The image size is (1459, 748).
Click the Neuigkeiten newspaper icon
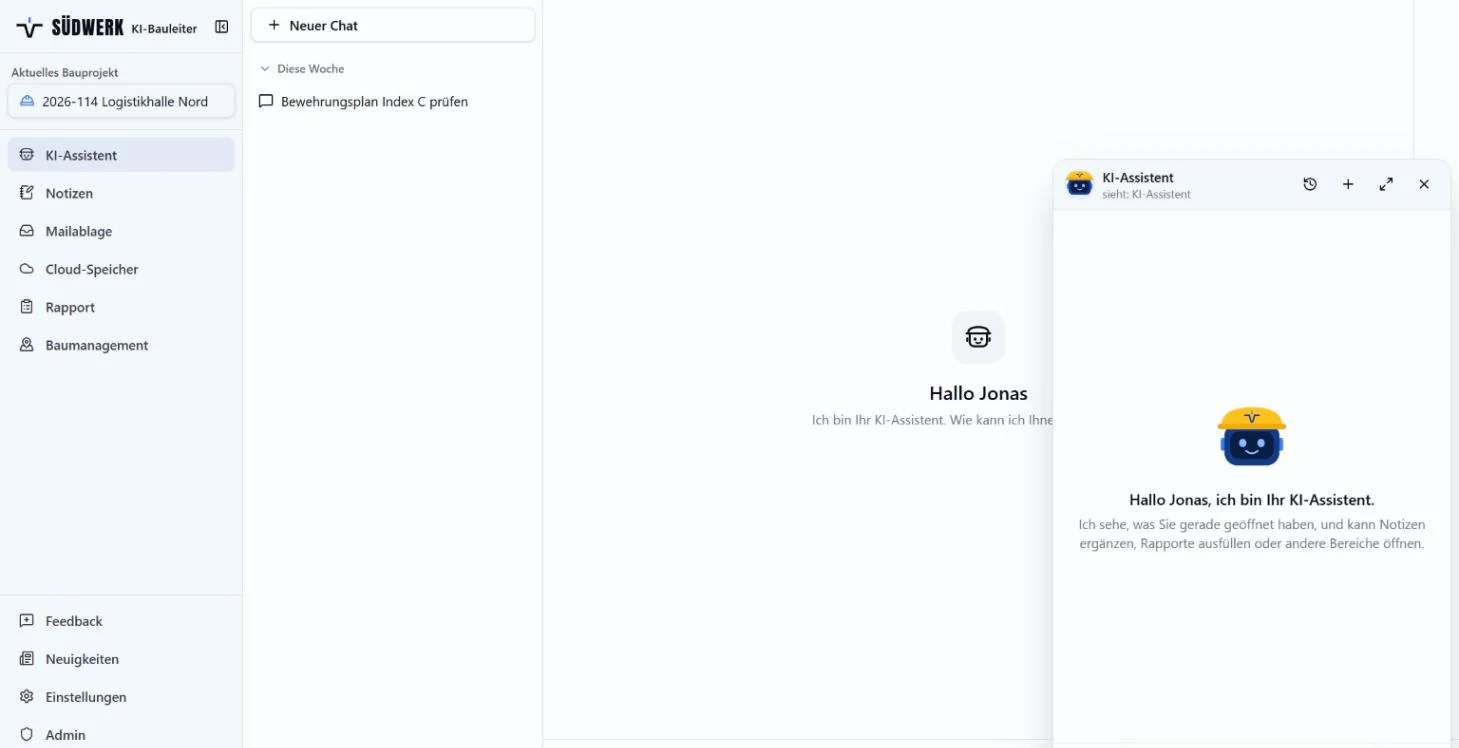coord(27,659)
